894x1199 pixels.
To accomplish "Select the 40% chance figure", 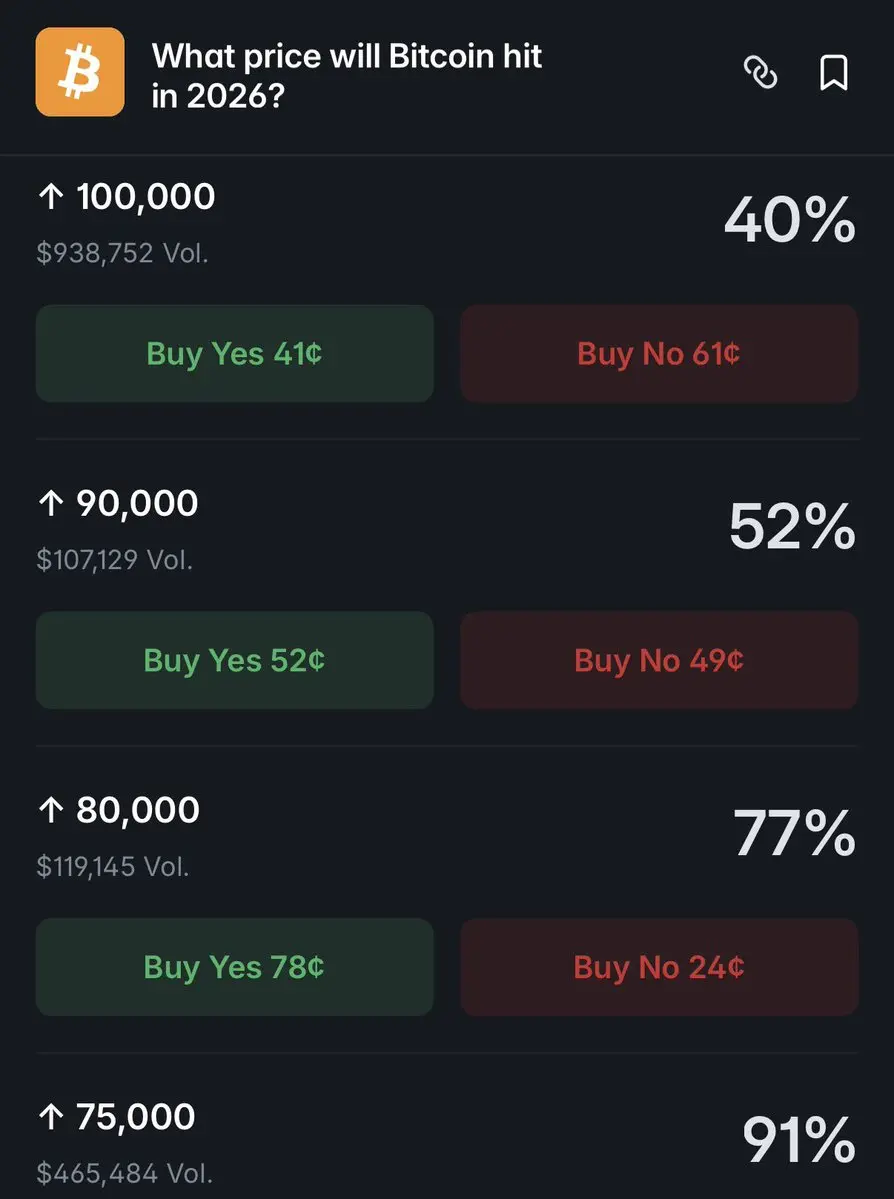I will (789, 220).
